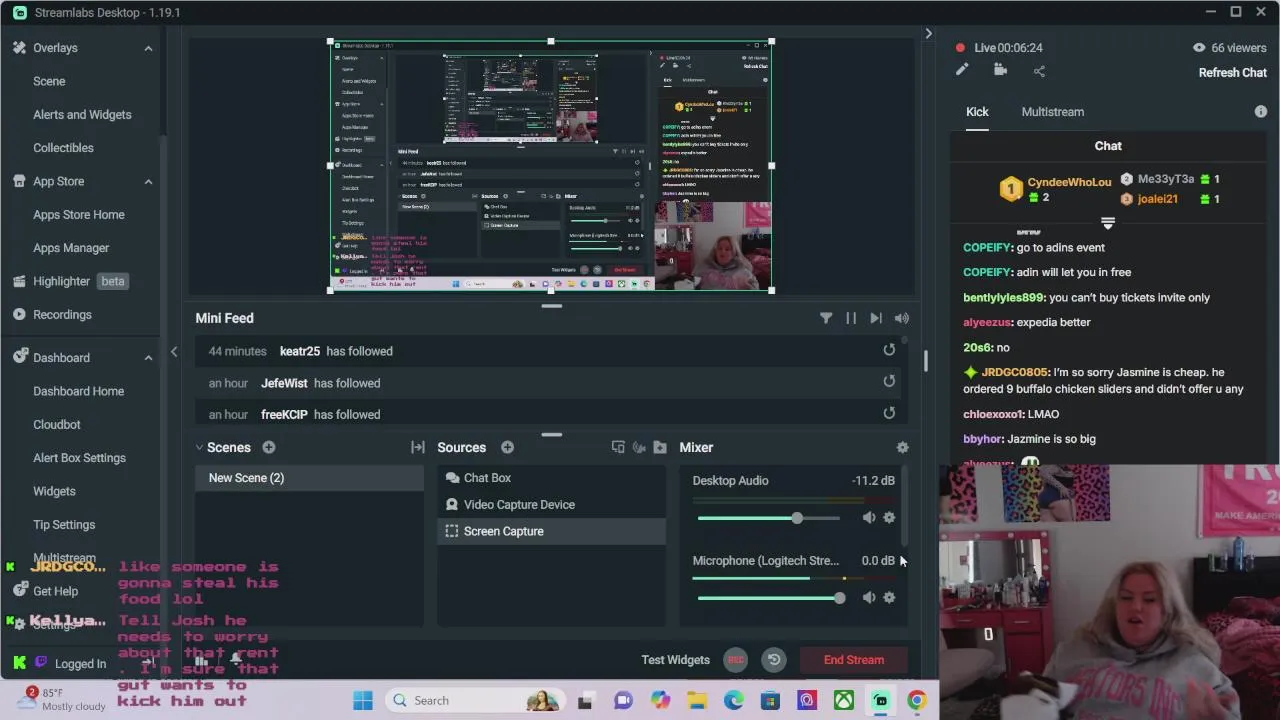Open Widgets in Dashboard section
The image size is (1280, 720).
[x=54, y=491]
